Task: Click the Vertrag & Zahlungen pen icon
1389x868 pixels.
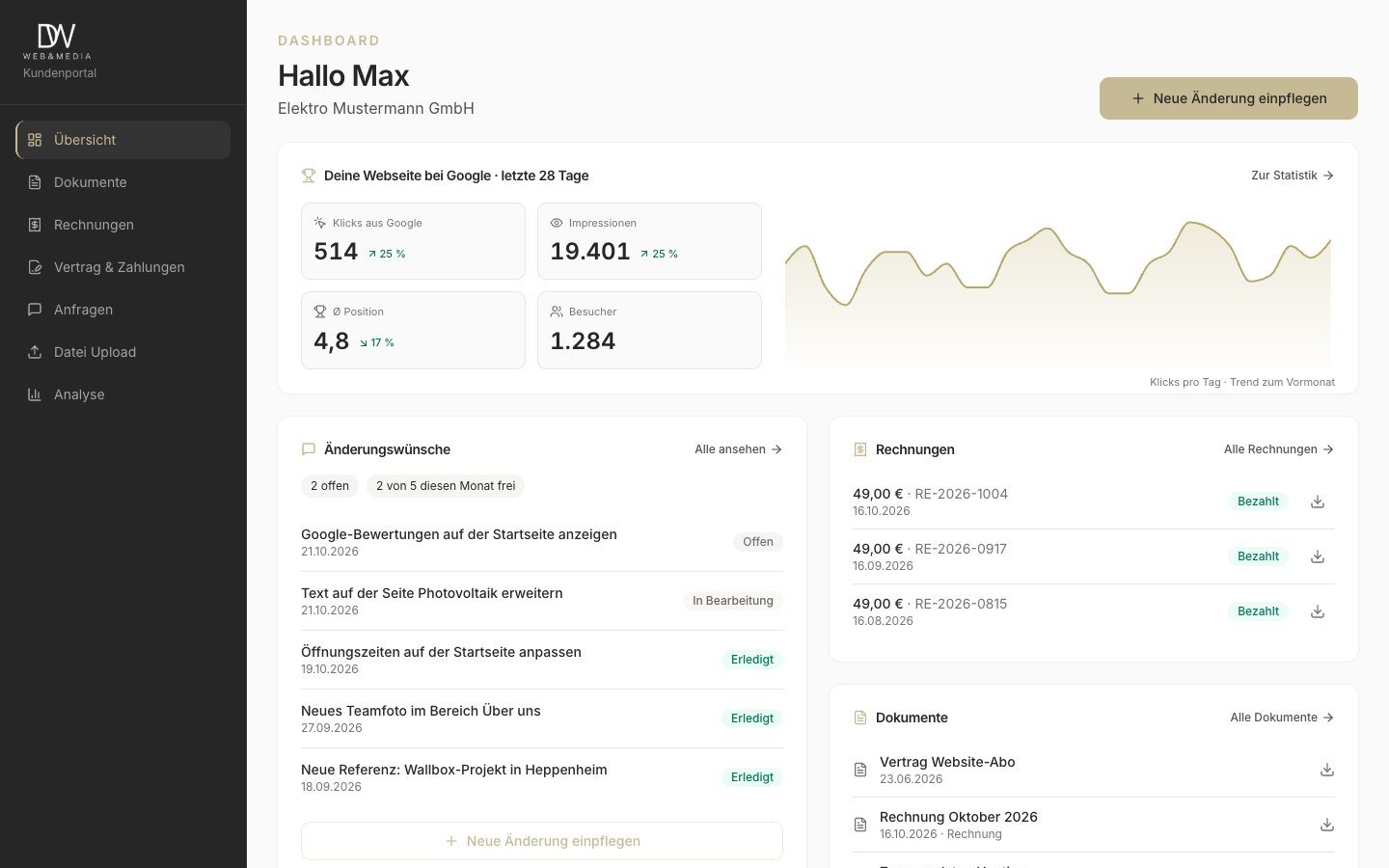Action: pos(35,267)
